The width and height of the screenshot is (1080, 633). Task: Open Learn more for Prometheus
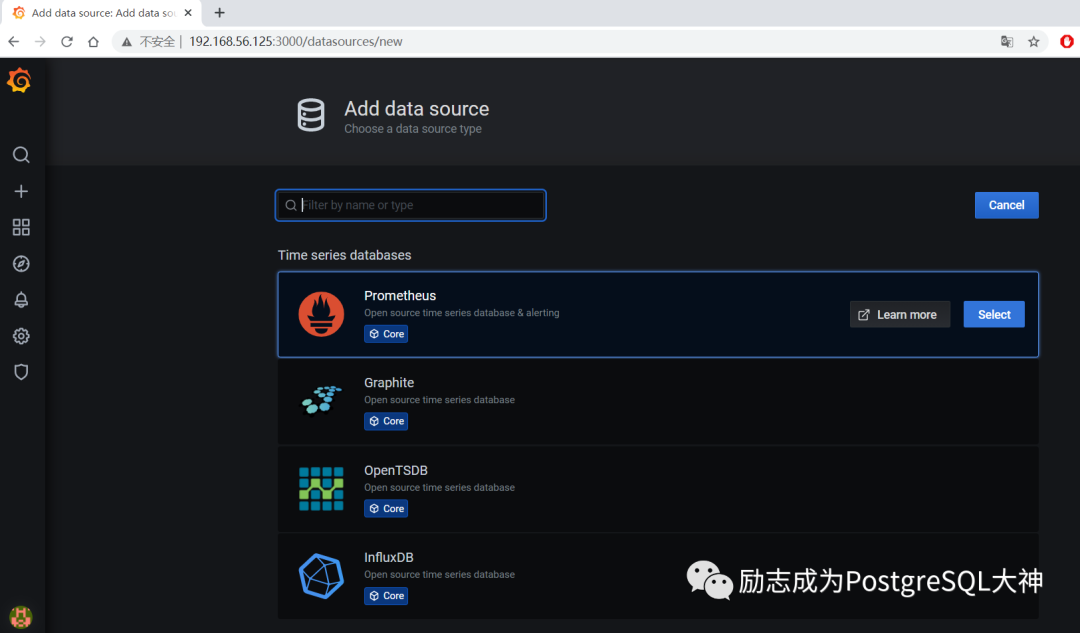pyautogui.click(x=900, y=314)
